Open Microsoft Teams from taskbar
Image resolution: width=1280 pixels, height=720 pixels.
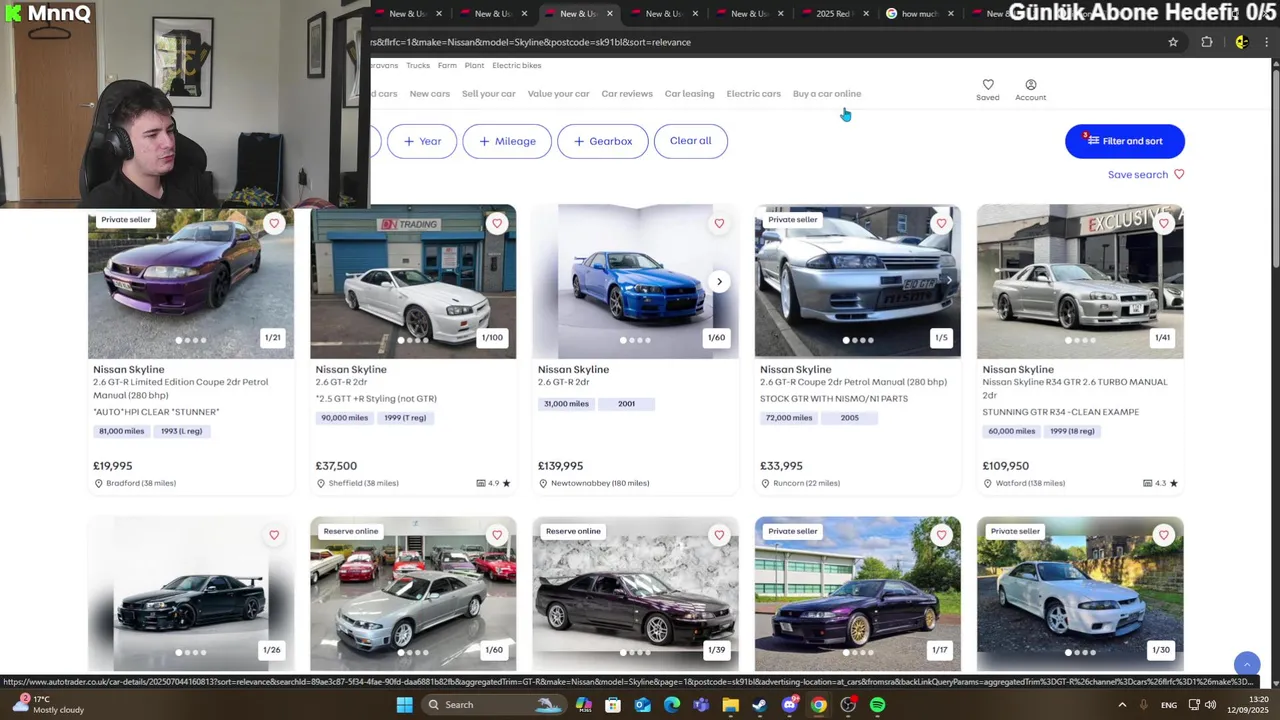coord(701,705)
